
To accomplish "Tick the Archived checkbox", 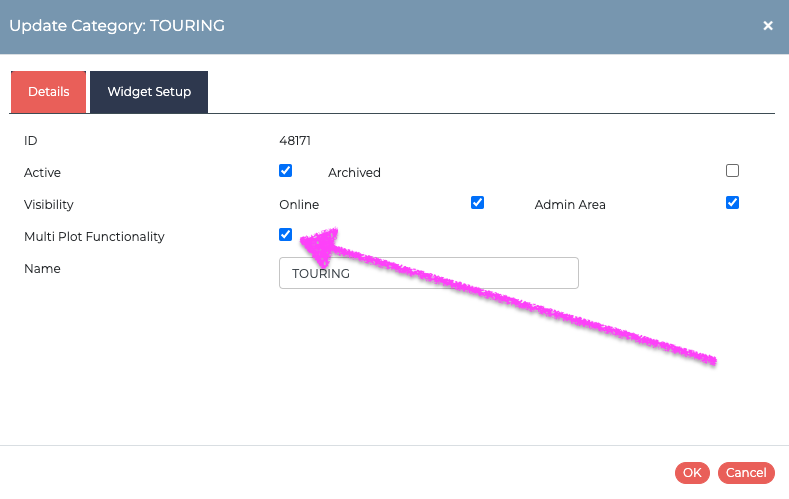I will pyautogui.click(x=732, y=171).
